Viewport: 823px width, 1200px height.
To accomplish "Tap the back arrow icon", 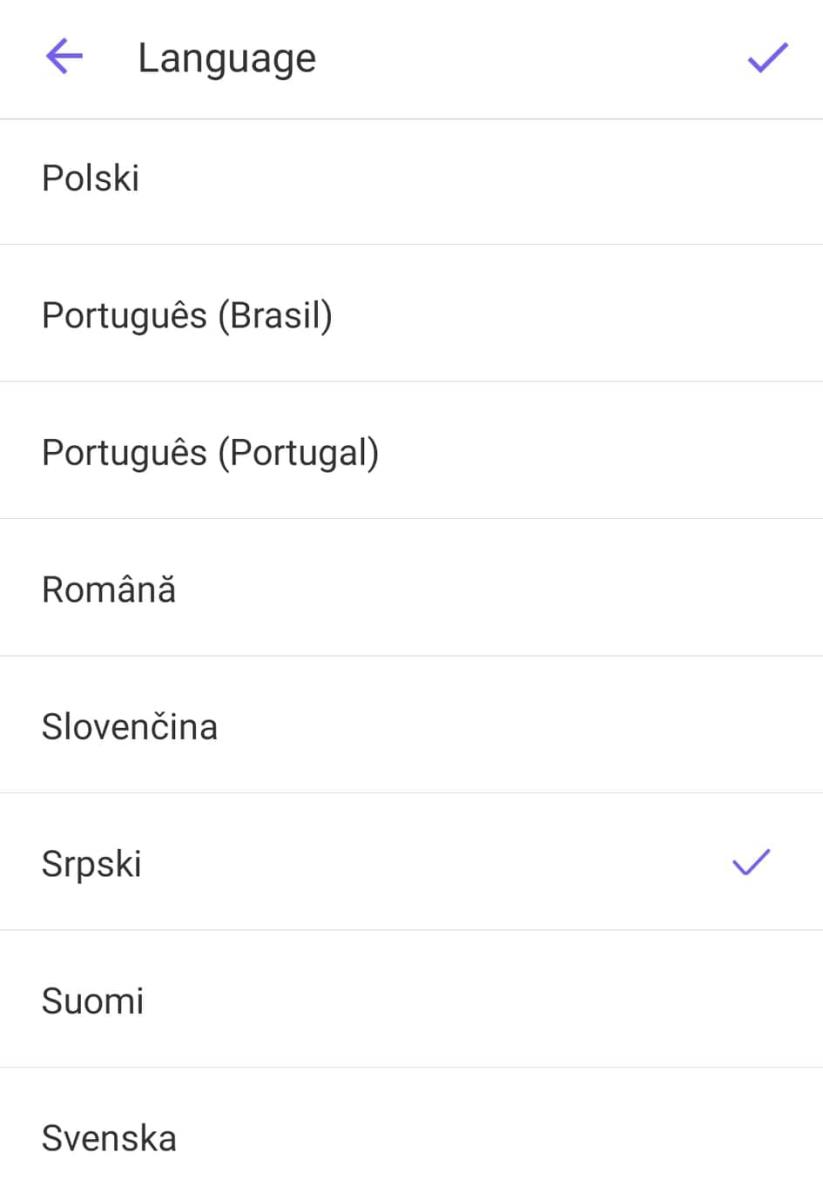I will pos(64,58).
